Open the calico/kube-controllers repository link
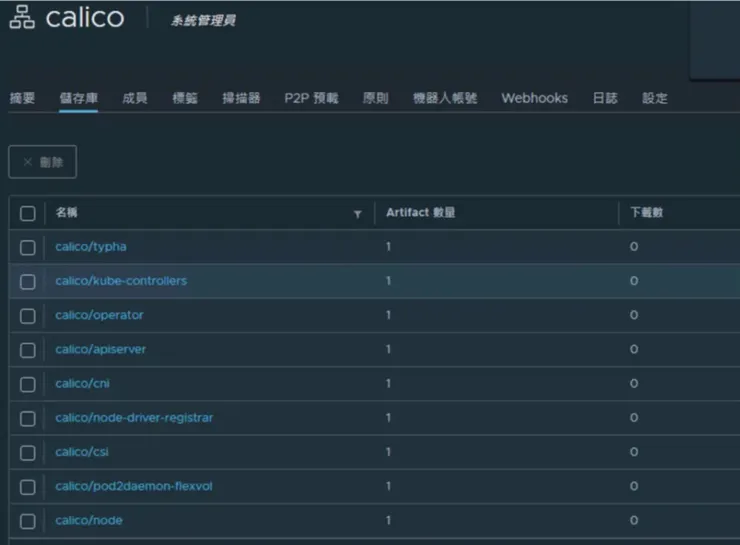740x545 pixels. click(x=121, y=281)
